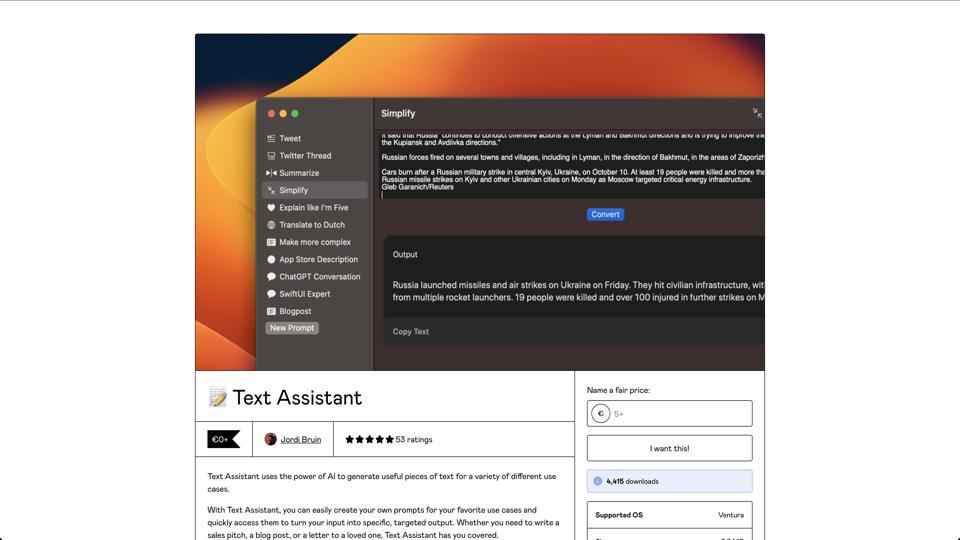Click the info icon next to downloads count
960x540 pixels.
tap(598, 481)
